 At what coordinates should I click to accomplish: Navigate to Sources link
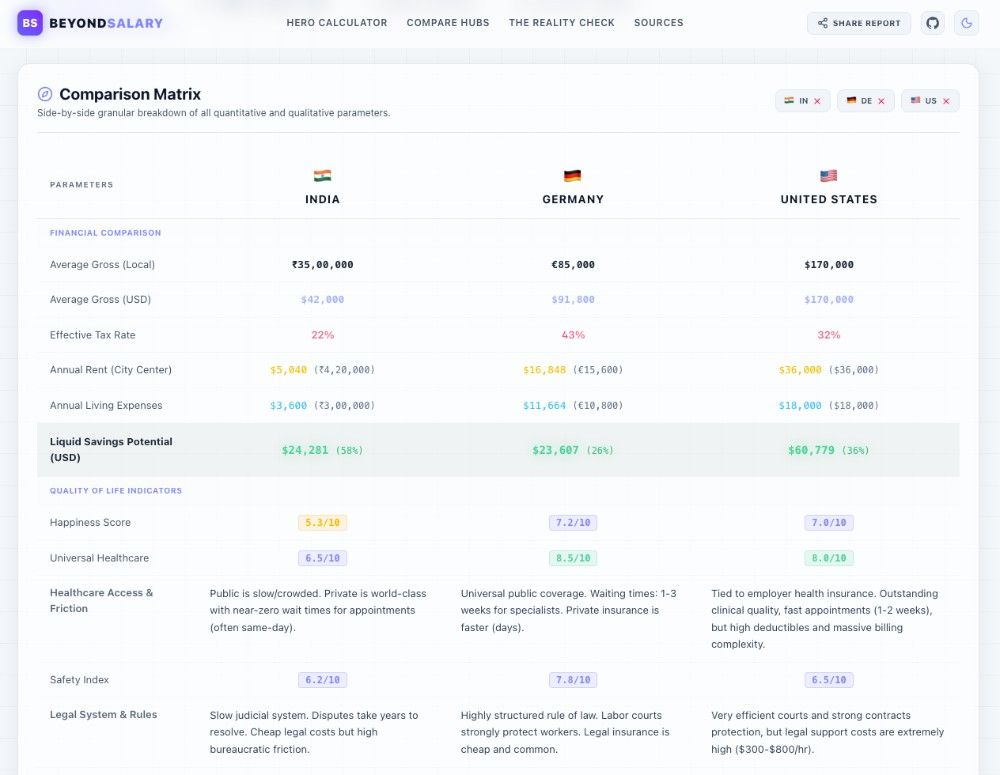coord(658,23)
